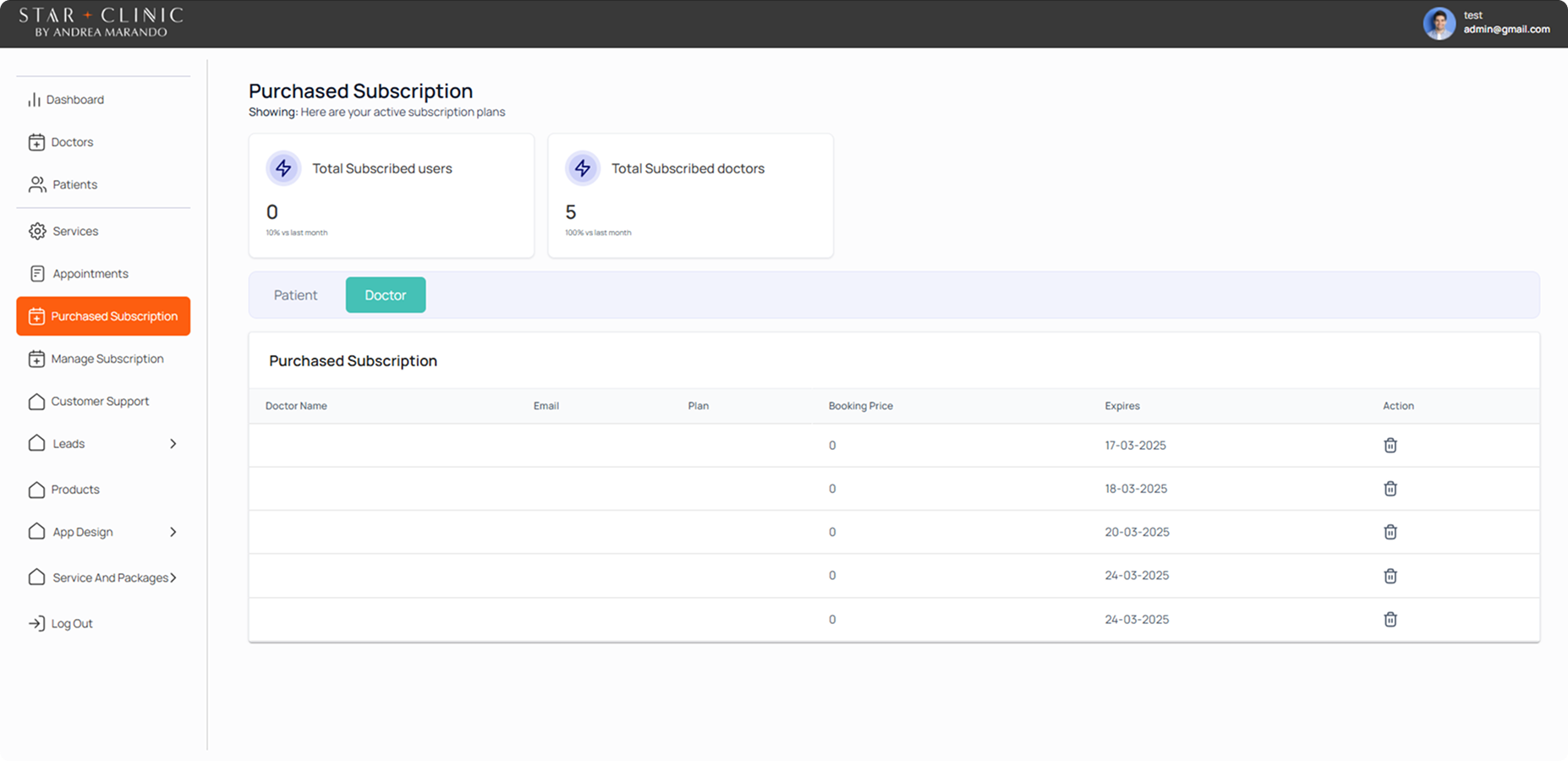Click the Dashboard bar chart icon

[x=34, y=100]
